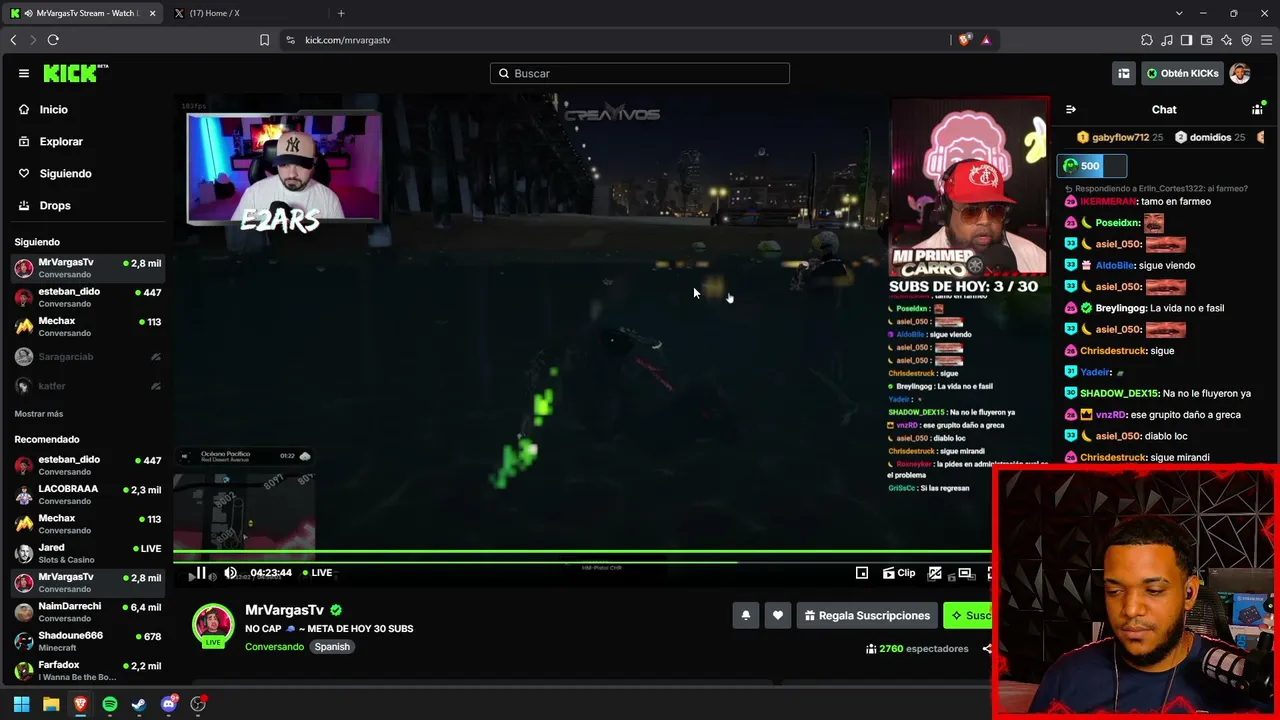Select the Spanish language tag
Screen dimensions: 1280x720
point(332,647)
